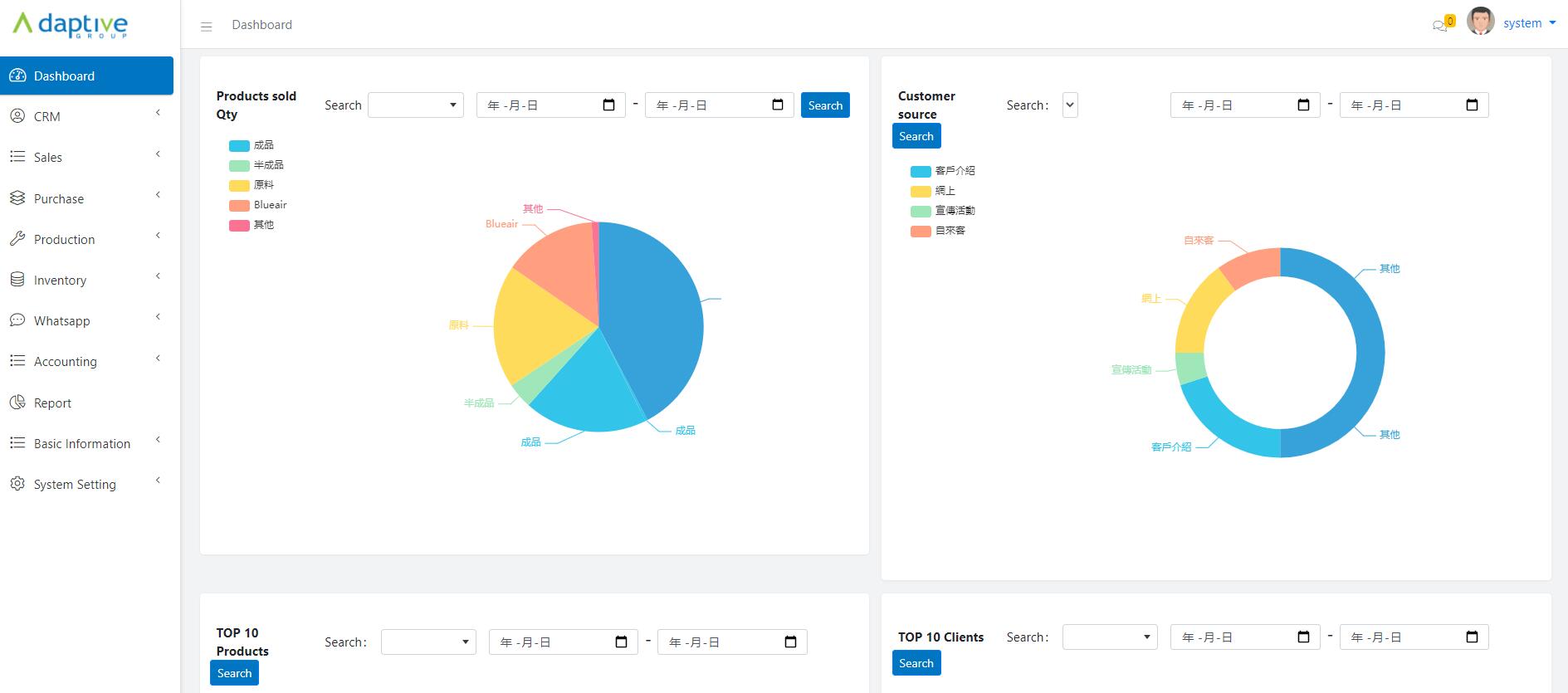Toggle Blueair legend in Products sold chart
1568x693 pixels.
(258, 205)
